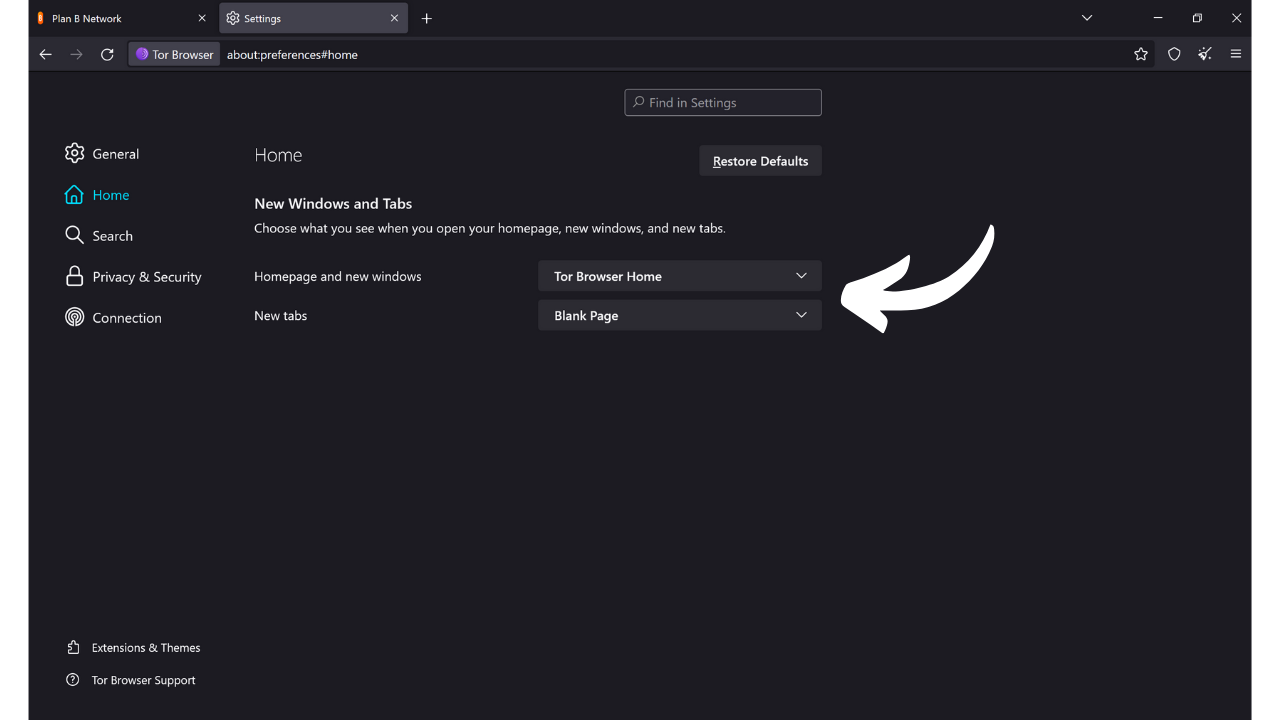Open the security level shield icon
This screenshot has width=1280, height=720.
(1174, 54)
